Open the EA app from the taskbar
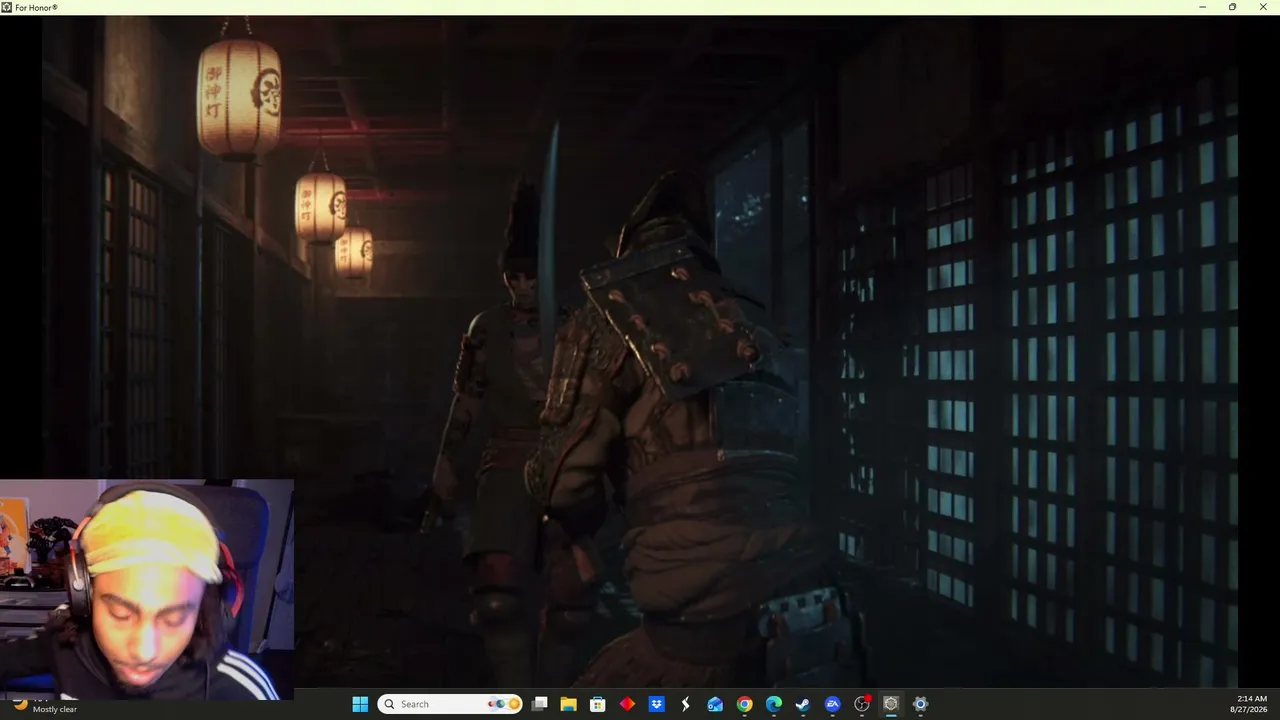Viewport: 1280px width, 720px height. (x=832, y=704)
